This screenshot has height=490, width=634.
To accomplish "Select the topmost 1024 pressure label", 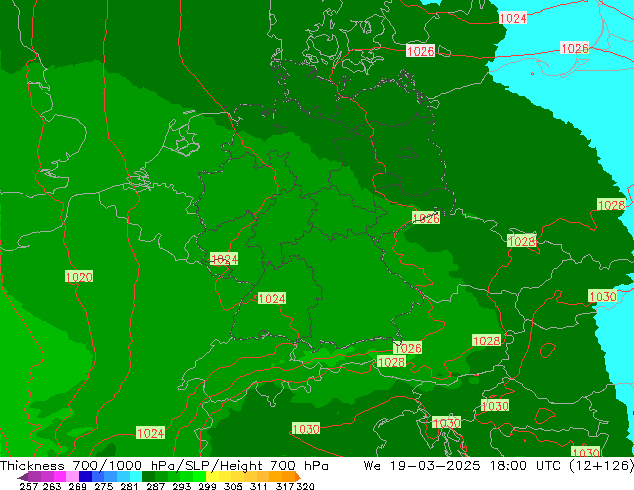I will click(513, 18).
